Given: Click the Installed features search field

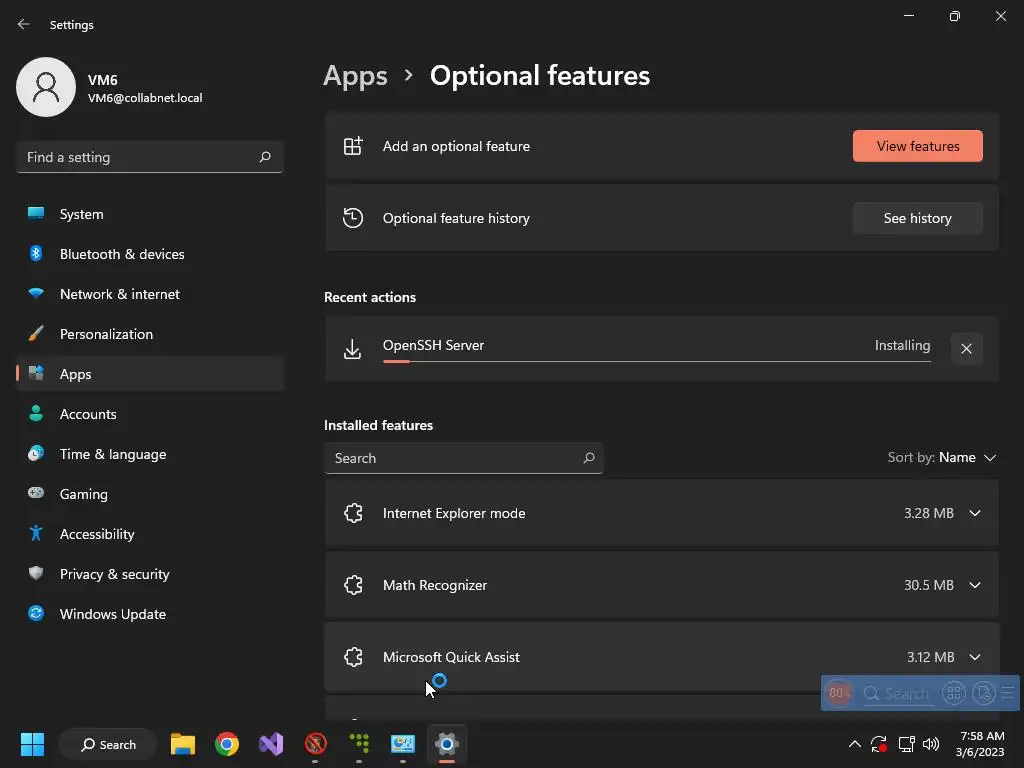Looking at the screenshot, I should tap(464, 458).
